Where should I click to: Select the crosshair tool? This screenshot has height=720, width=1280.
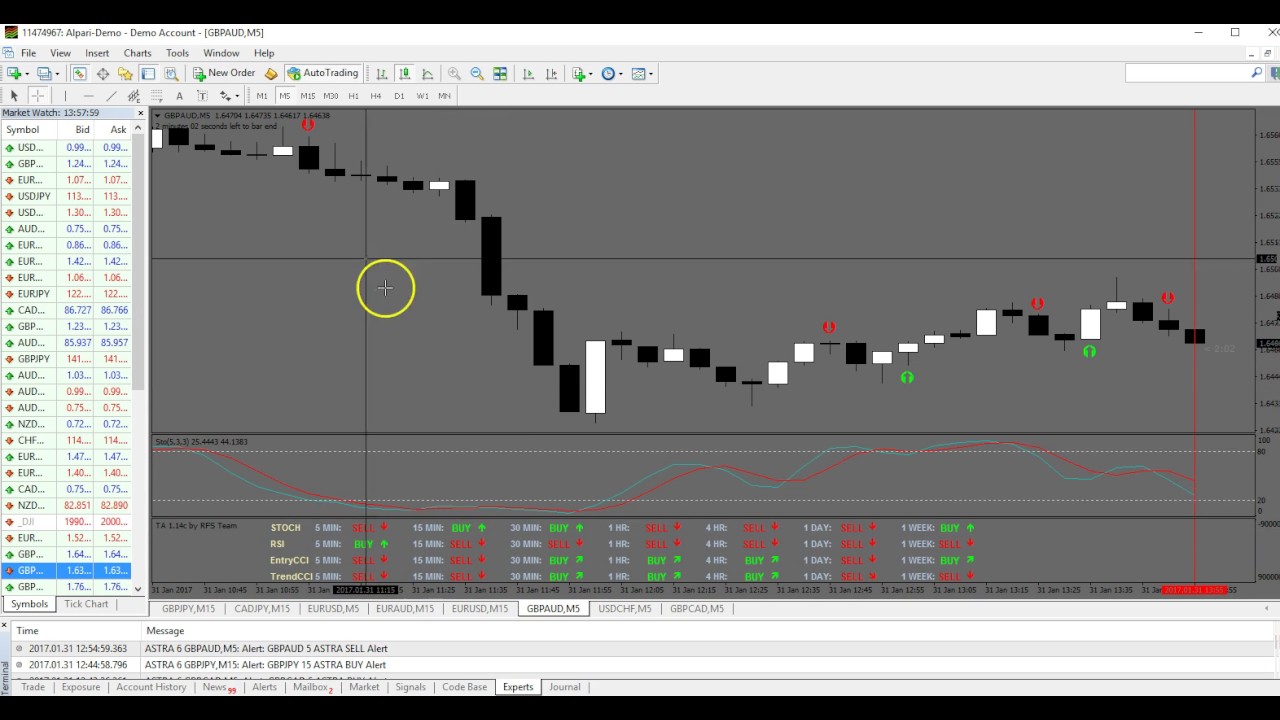pos(38,96)
